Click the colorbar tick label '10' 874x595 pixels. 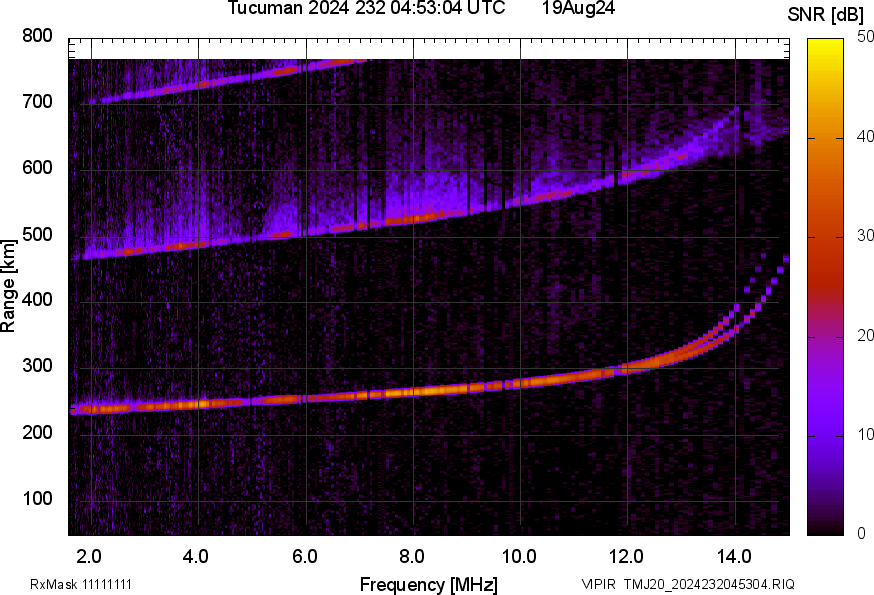(865, 434)
